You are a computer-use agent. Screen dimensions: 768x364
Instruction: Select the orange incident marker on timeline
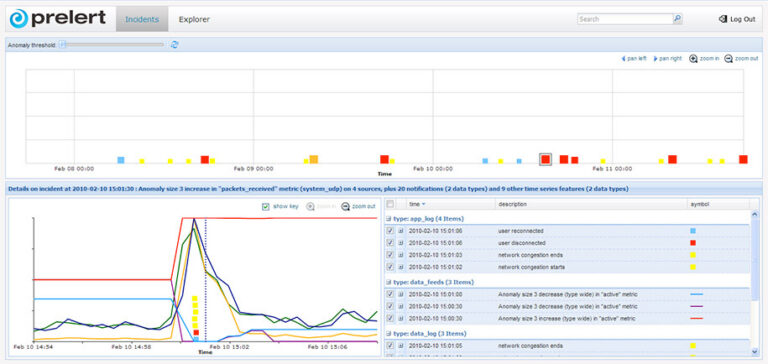[x=313, y=159]
